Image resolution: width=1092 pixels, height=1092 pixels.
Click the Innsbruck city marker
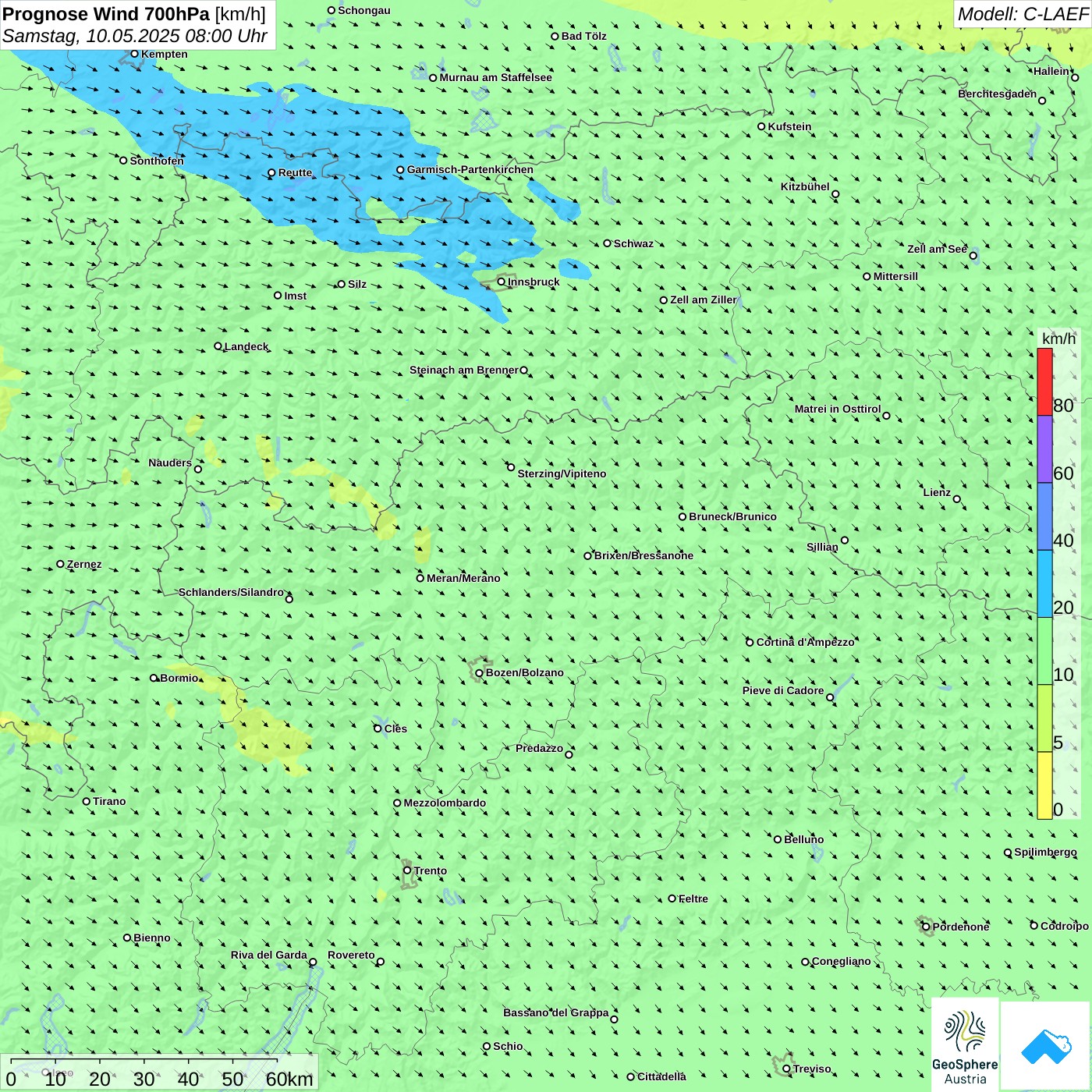point(502,282)
